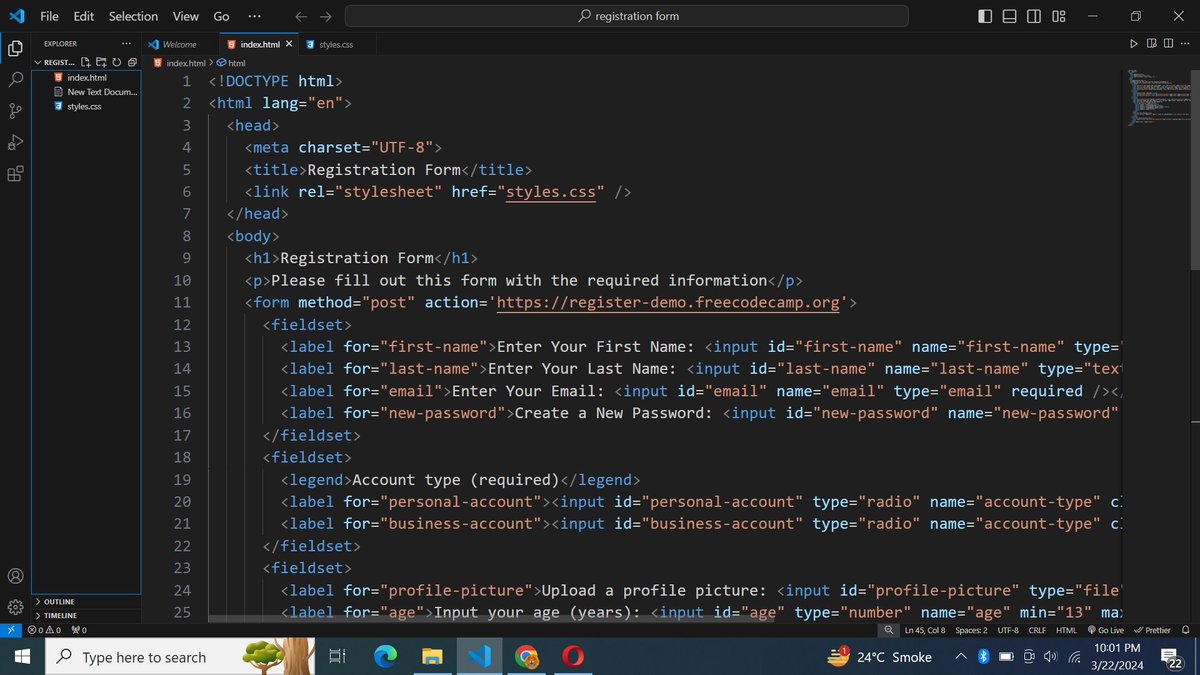Open the Run and Debug view
Image resolution: width=1200 pixels, height=675 pixels.
[15, 142]
